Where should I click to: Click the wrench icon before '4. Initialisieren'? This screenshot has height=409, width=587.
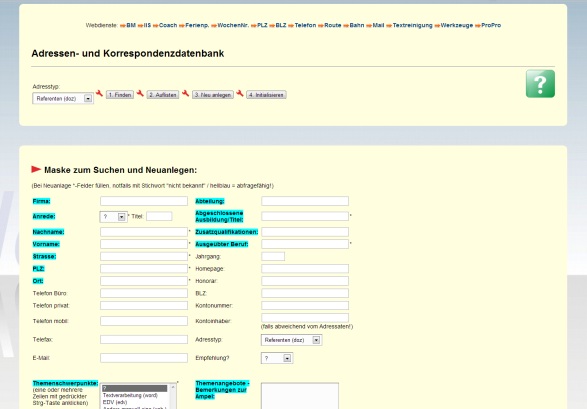(240, 93)
